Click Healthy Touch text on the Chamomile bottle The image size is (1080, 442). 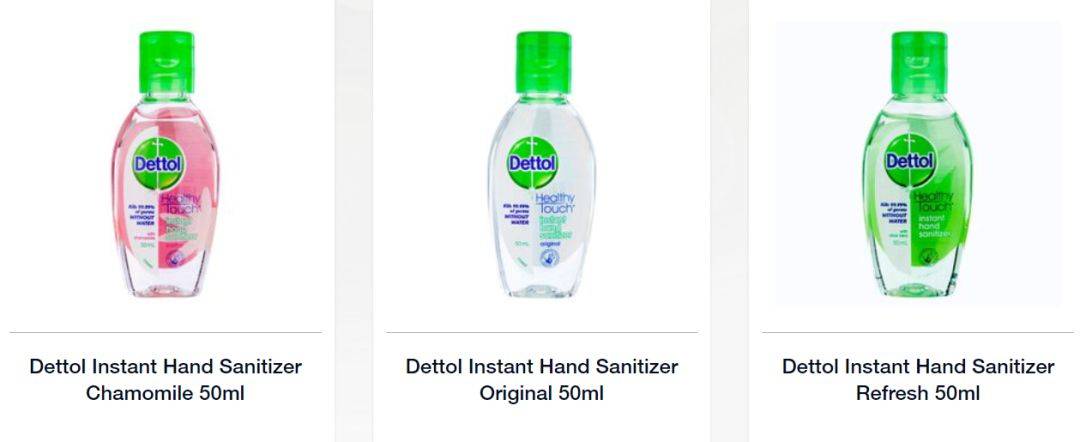(x=180, y=203)
